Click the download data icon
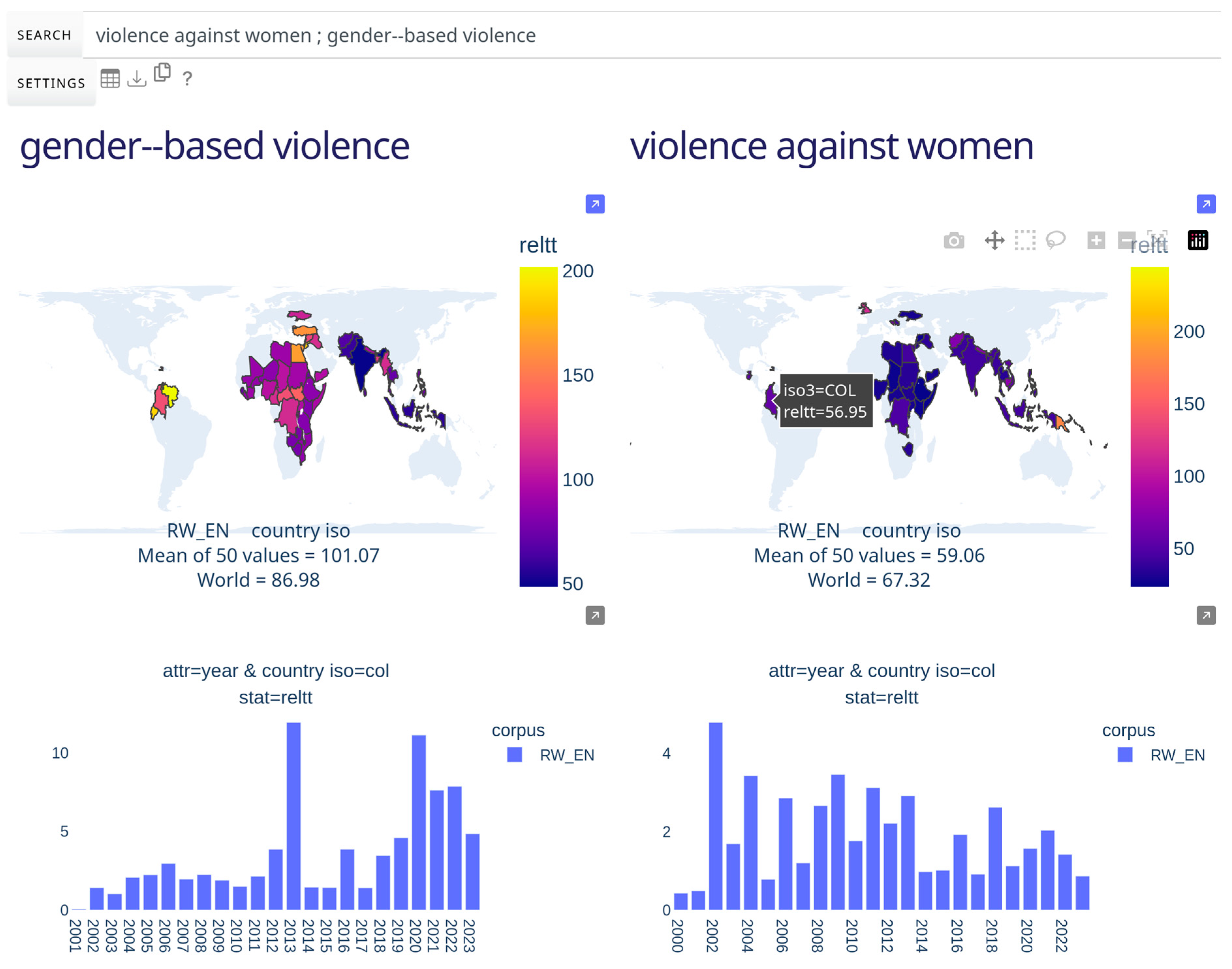Screen dimensions: 1232x969 [137, 78]
